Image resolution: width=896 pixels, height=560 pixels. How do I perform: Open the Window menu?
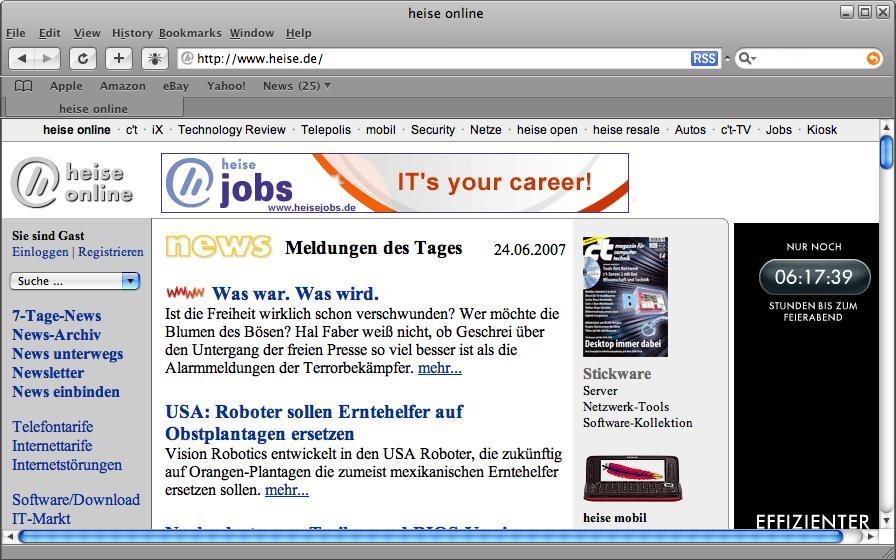tap(252, 33)
